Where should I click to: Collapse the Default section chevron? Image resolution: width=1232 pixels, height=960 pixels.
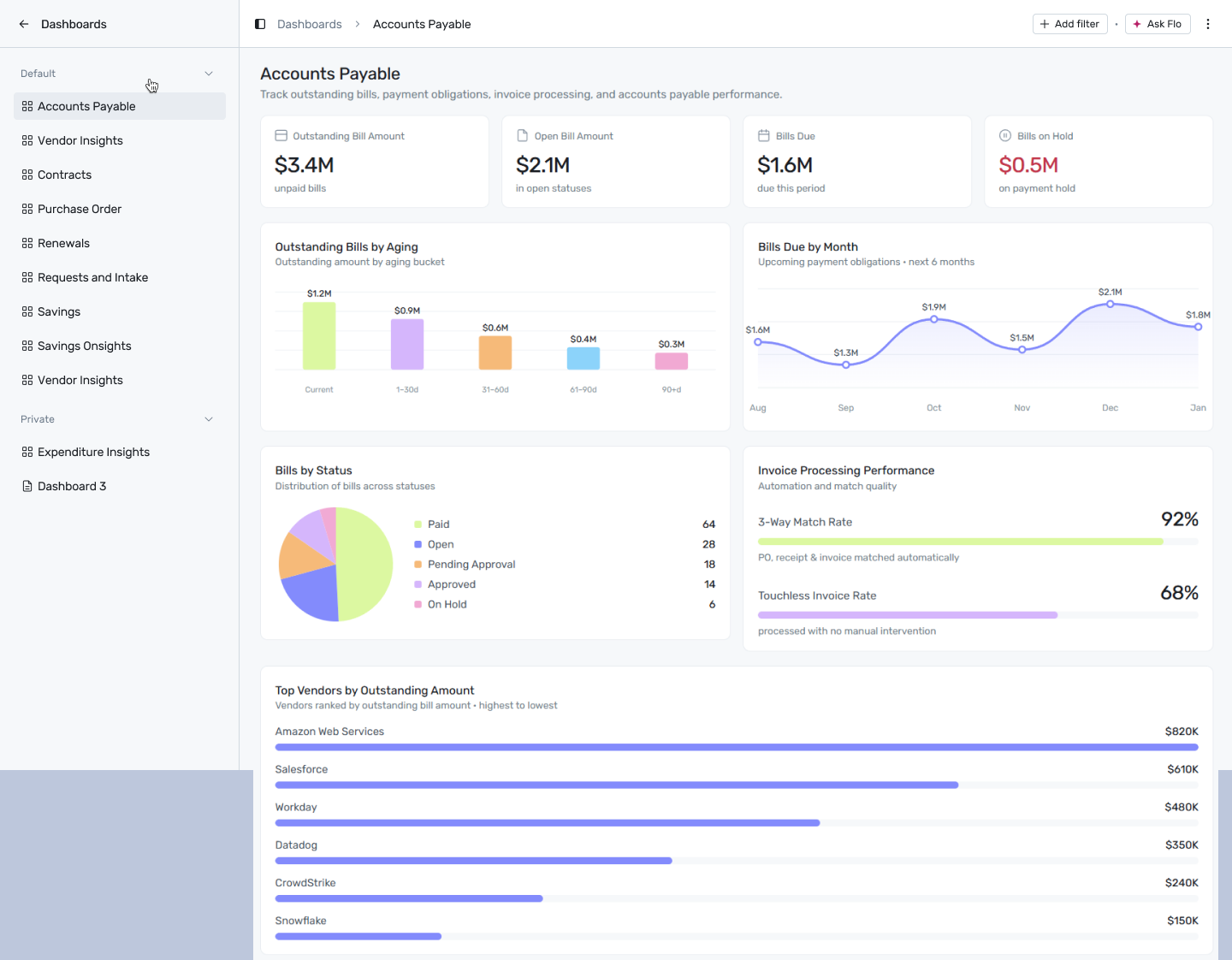click(x=209, y=74)
